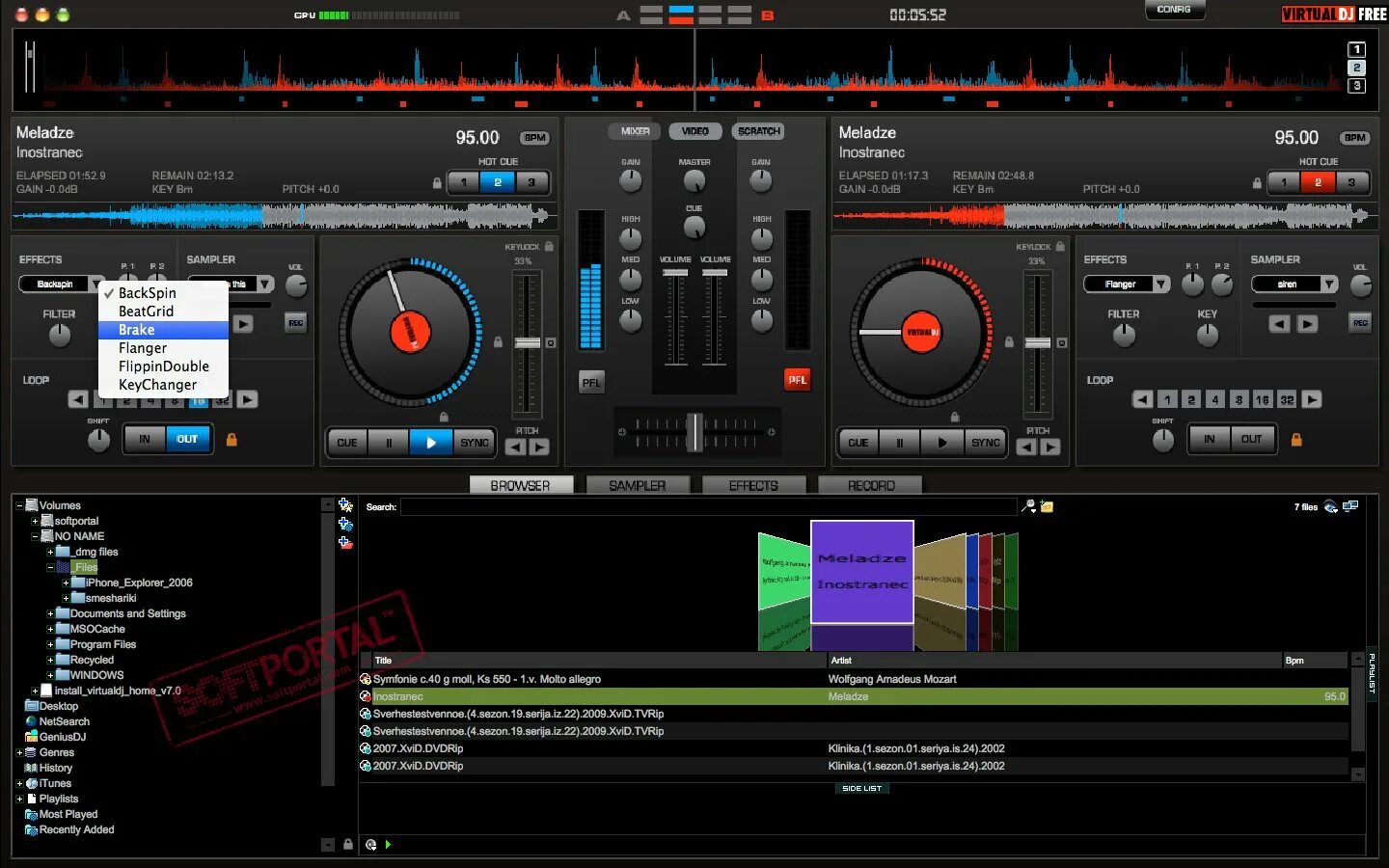
Task: Switch to the BROWSER tab
Action: coord(521,485)
